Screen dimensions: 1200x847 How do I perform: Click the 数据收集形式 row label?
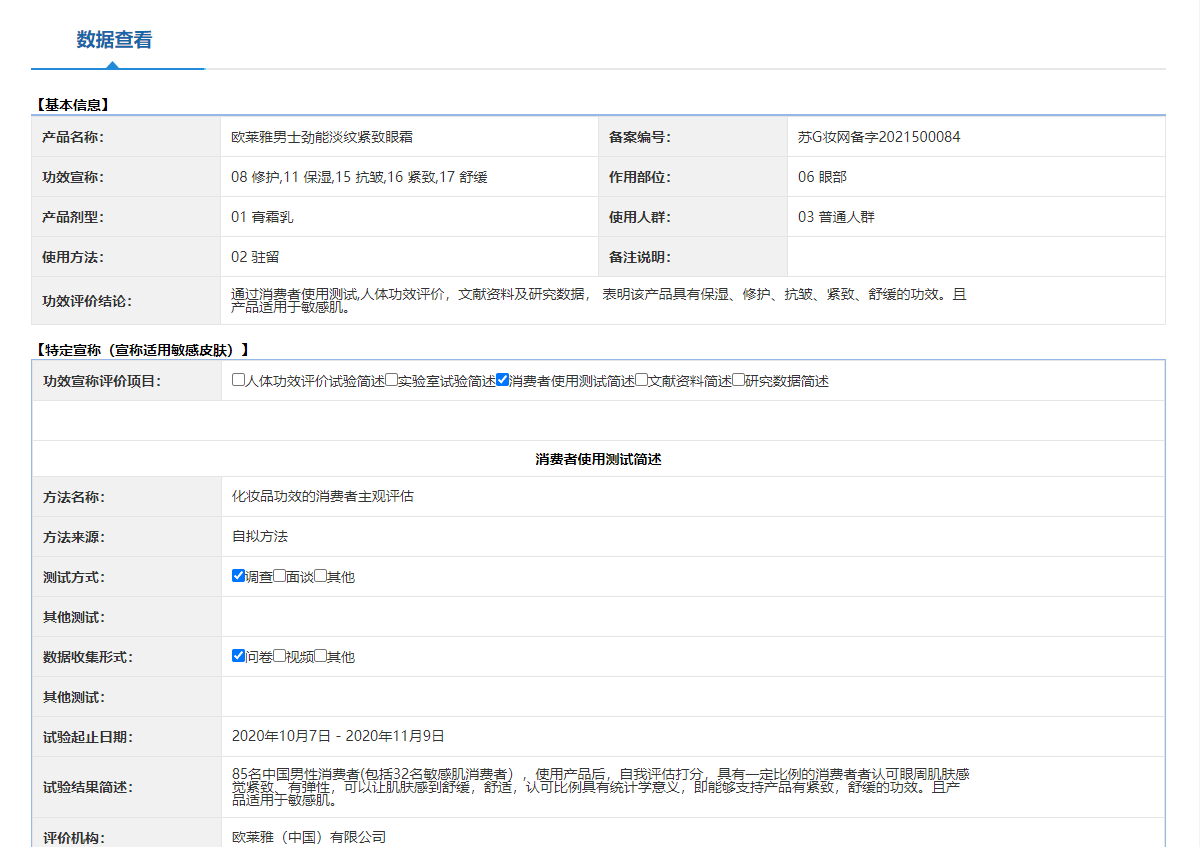pos(88,657)
